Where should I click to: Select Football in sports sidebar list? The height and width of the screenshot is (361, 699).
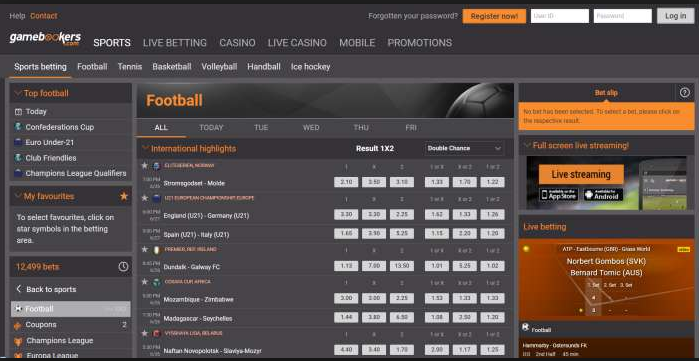click(x=70, y=309)
